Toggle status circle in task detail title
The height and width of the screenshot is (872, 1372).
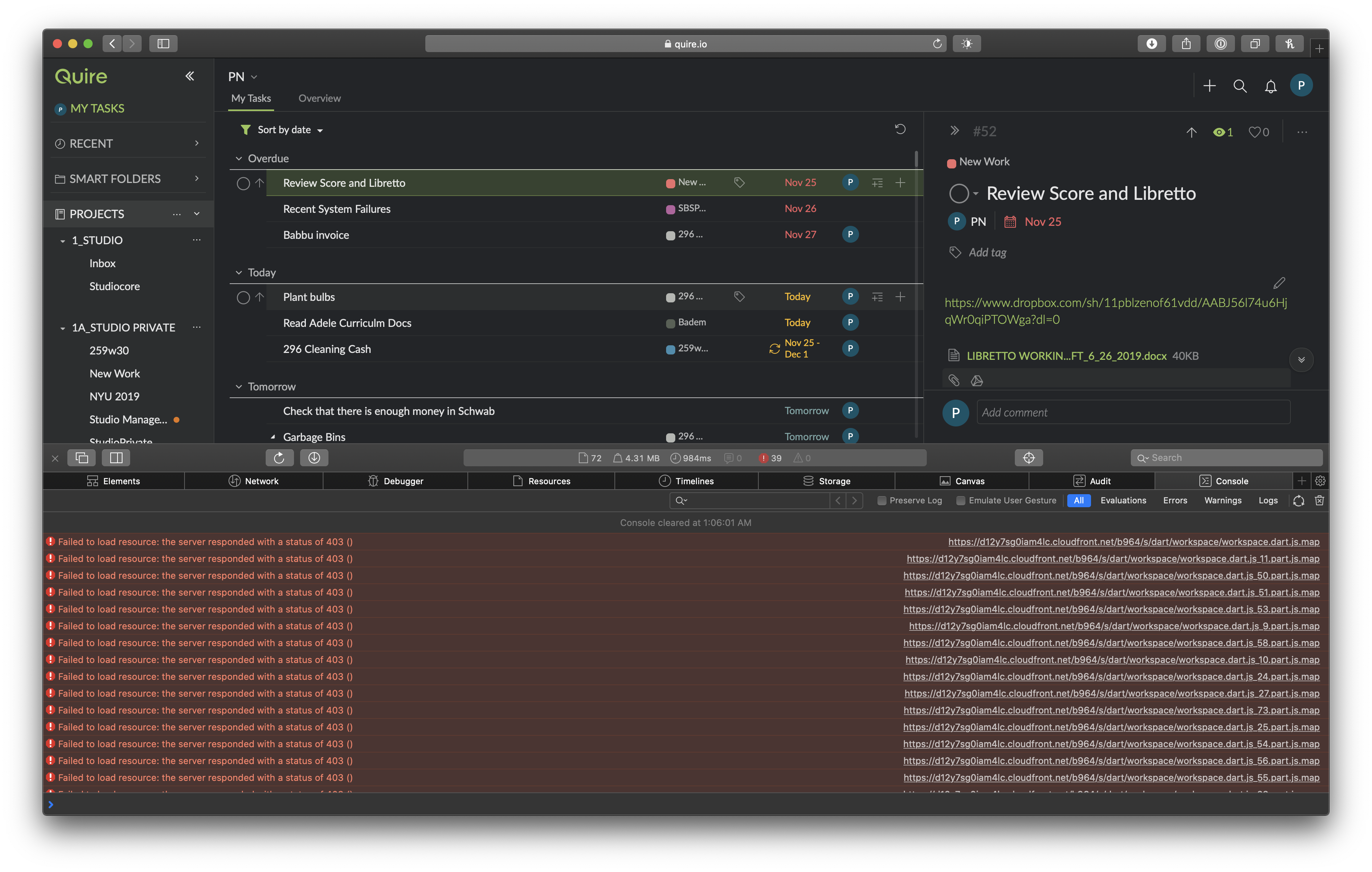[x=959, y=194]
